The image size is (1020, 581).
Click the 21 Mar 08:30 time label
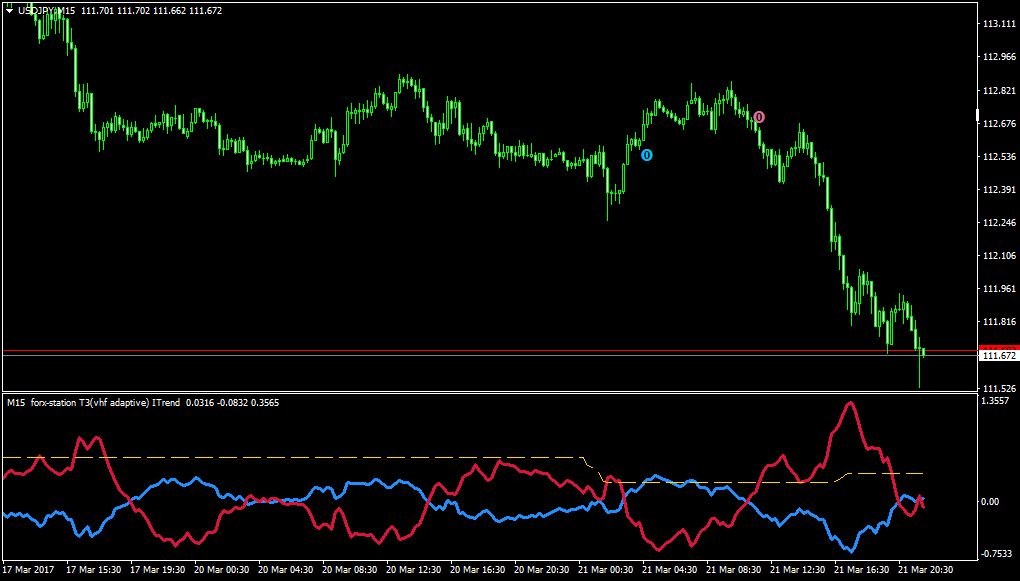click(x=733, y=568)
